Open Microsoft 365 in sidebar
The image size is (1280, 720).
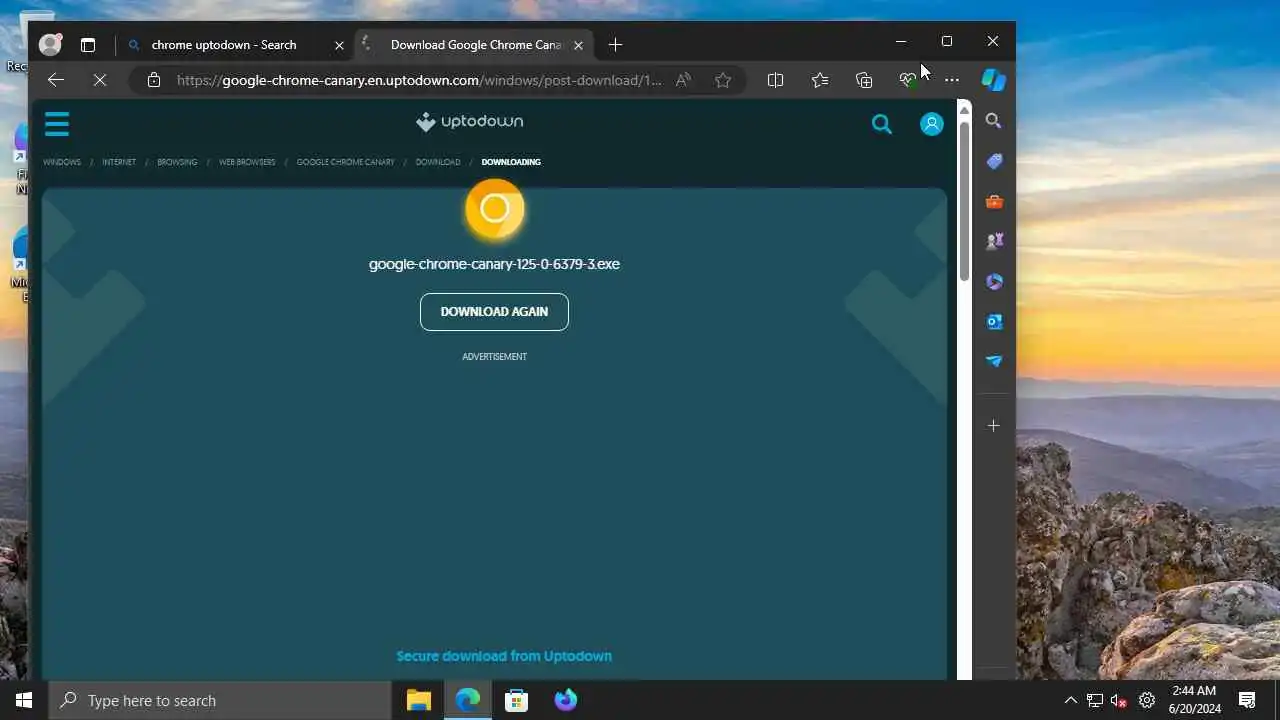point(993,281)
